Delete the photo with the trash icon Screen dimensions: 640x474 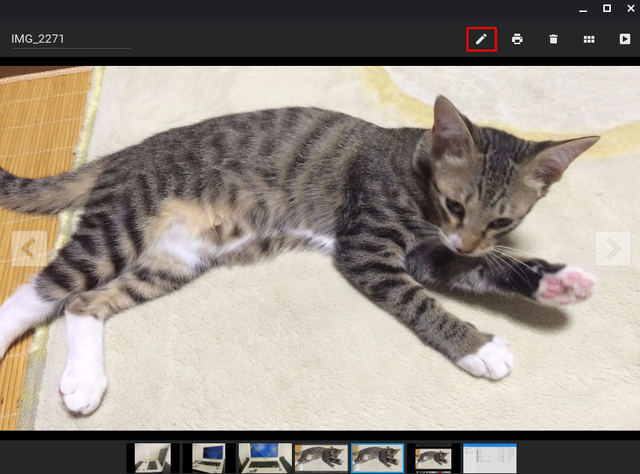pos(553,39)
